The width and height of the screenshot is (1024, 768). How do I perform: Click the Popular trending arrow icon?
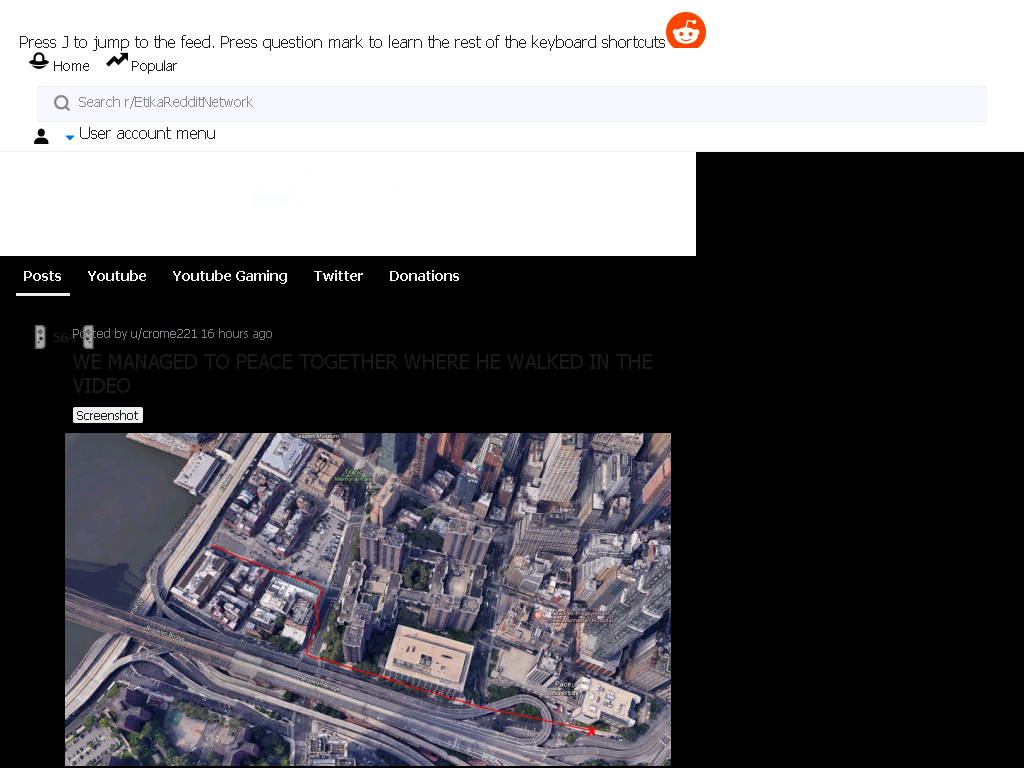[x=117, y=60]
